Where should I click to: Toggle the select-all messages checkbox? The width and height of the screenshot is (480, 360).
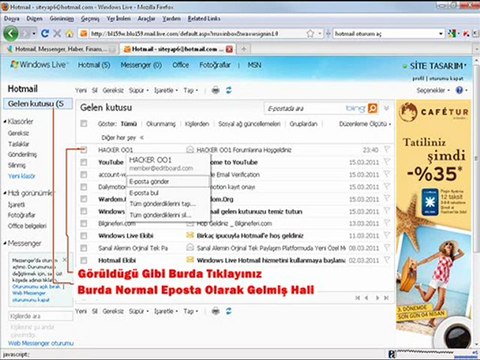click(84, 124)
